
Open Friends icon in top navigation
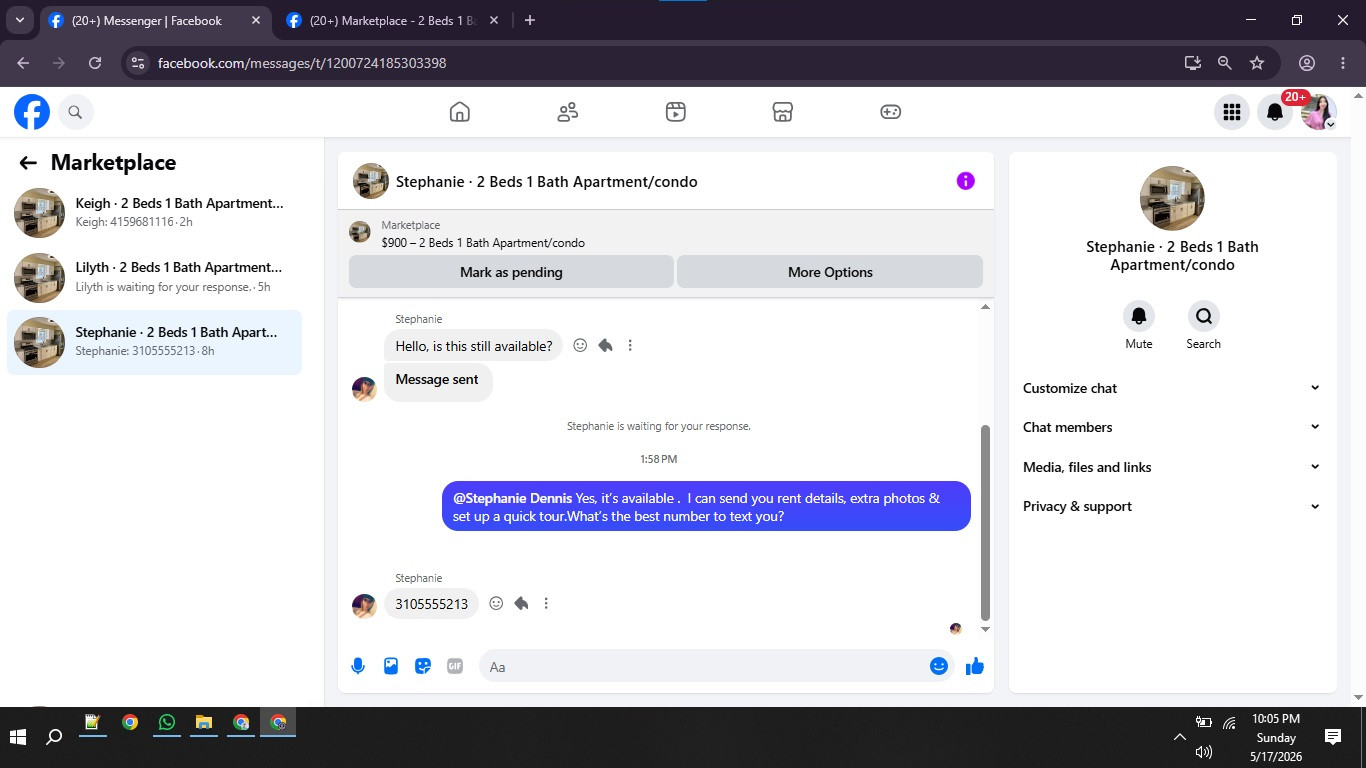[567, 112]
